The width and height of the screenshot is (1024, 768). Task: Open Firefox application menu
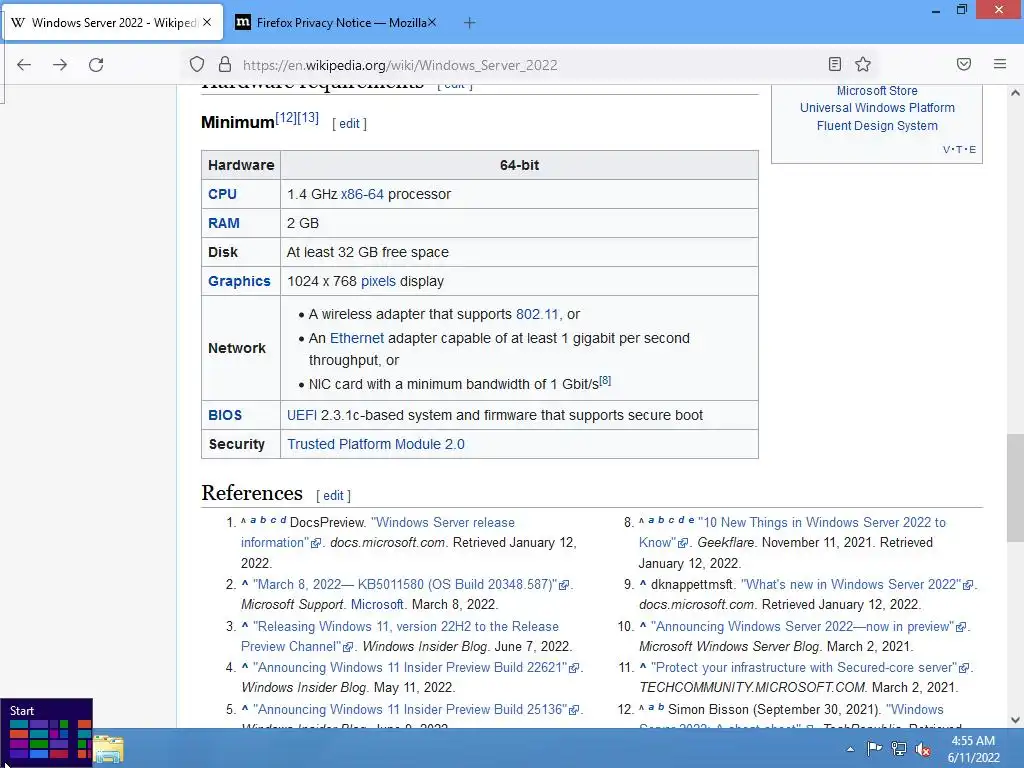pos(1000,64)
